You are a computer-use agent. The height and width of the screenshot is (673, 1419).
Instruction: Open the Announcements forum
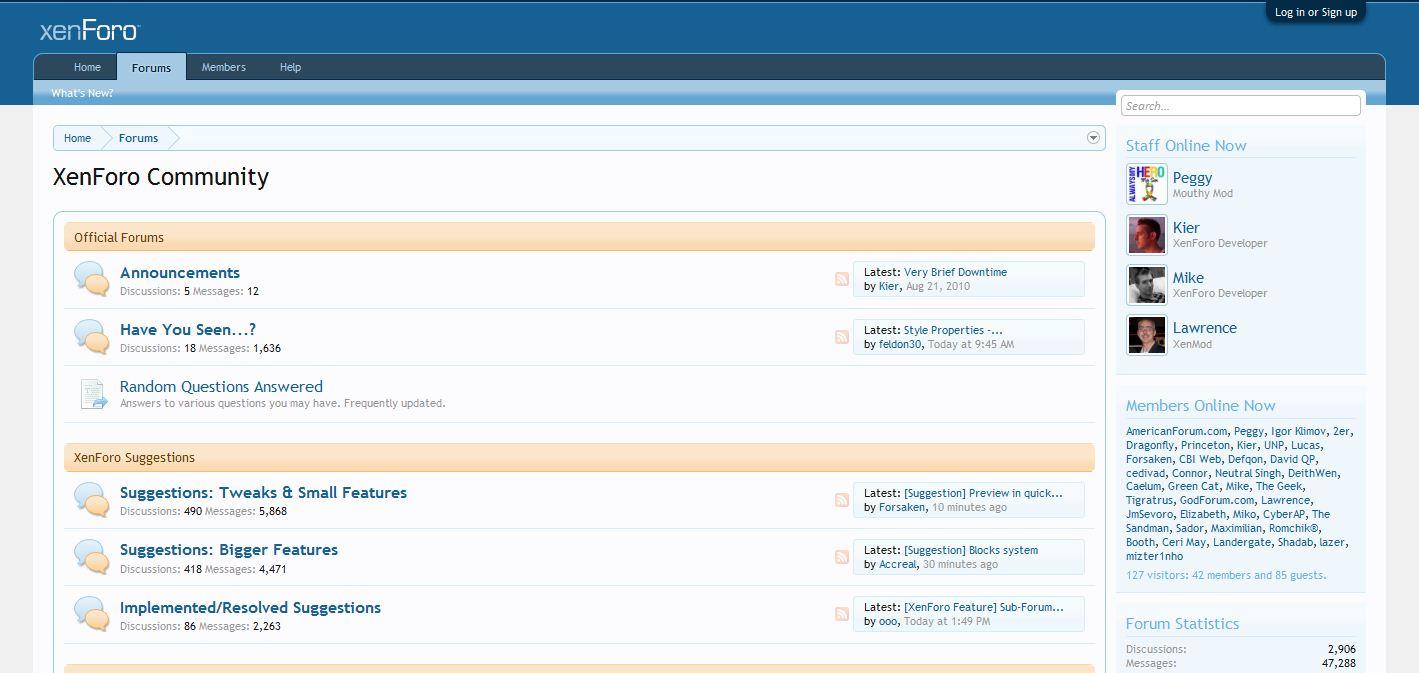(x=180, y=272)
